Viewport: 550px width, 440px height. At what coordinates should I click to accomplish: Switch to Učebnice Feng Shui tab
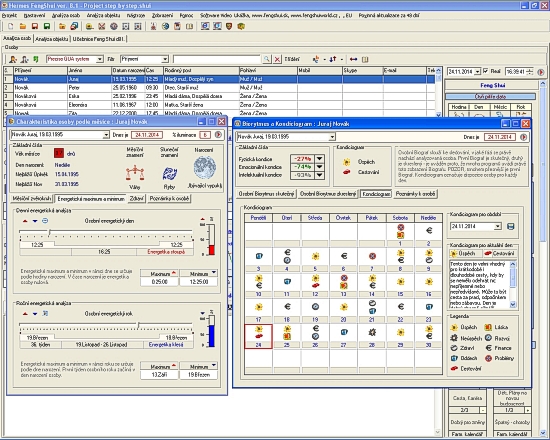tap(99, 39)
